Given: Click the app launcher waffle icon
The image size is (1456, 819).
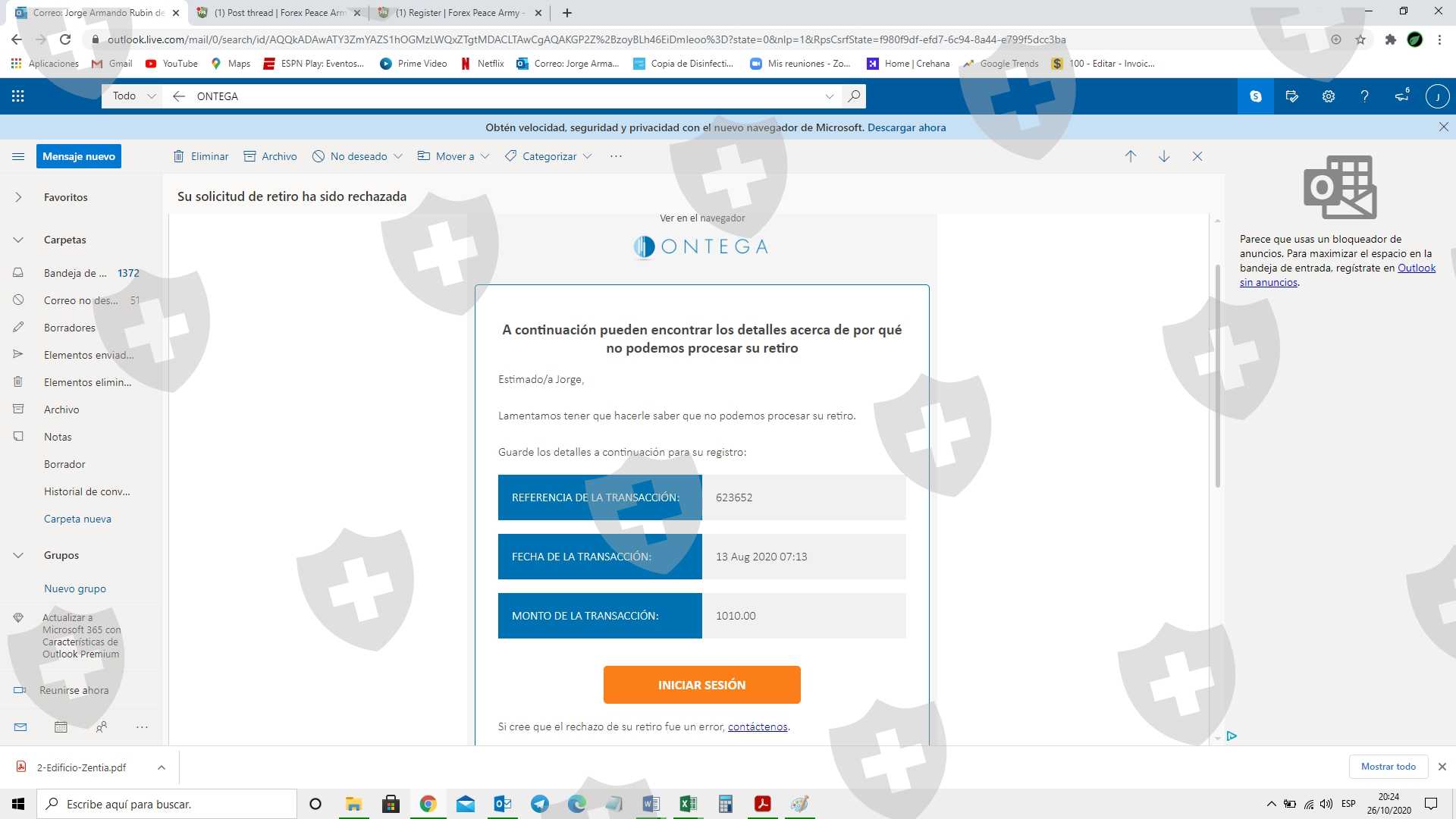Looking at the screenshot, I should pyautogui.click(x=18, y=96).
